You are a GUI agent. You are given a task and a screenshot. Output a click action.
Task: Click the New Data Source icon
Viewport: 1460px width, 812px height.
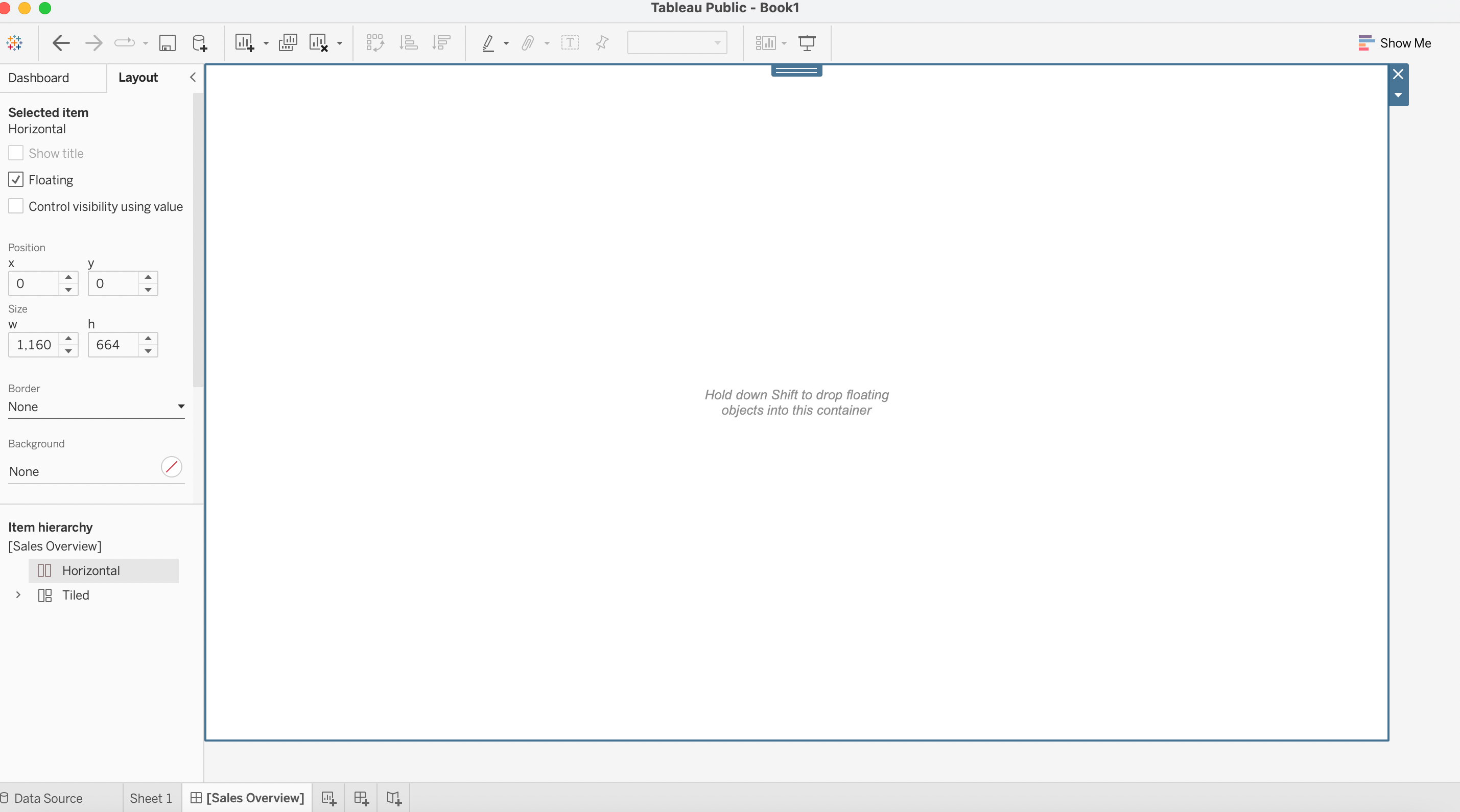click(200, 43)
